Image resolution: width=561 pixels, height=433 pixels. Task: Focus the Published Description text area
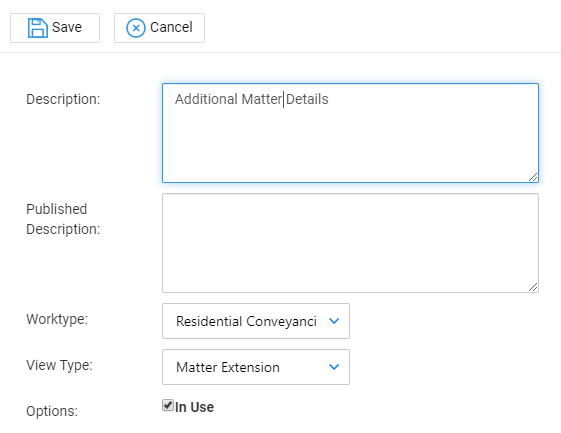350,243
